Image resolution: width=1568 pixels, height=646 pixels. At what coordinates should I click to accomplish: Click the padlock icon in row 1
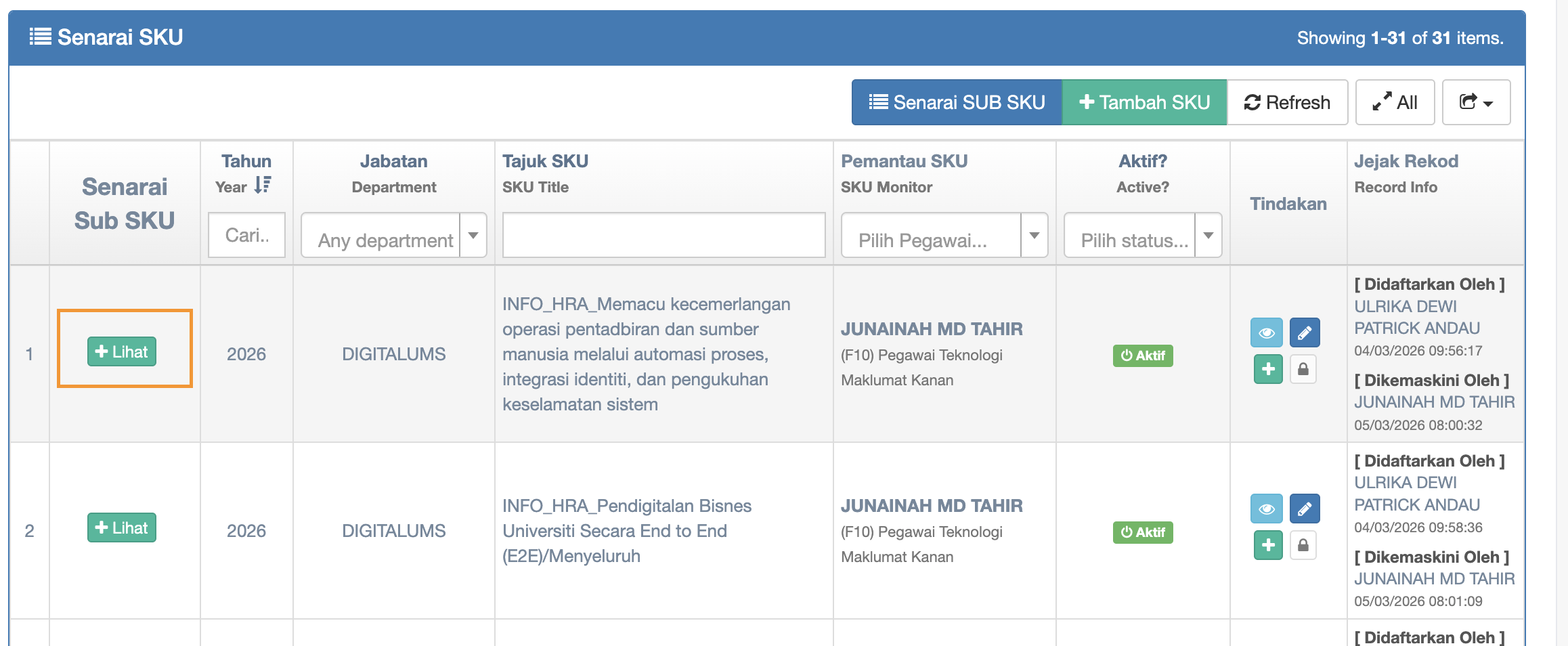coord(1303,369)
